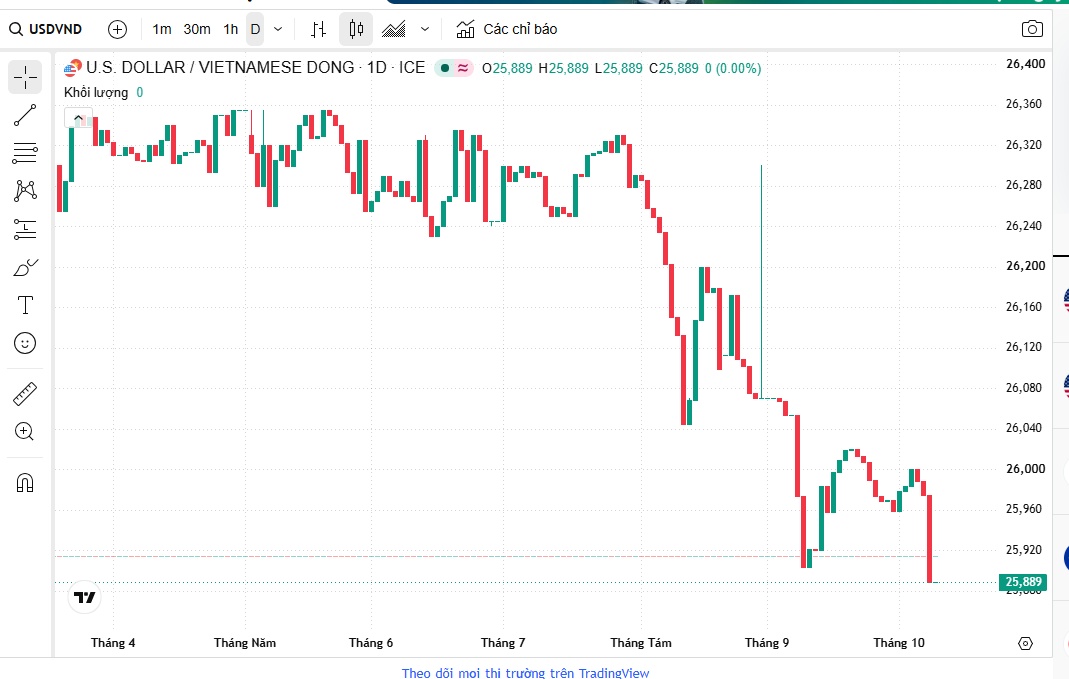Click the market status indicator dot
The width and height of the screenshot is (1069, 679).
tap(445, 68)
